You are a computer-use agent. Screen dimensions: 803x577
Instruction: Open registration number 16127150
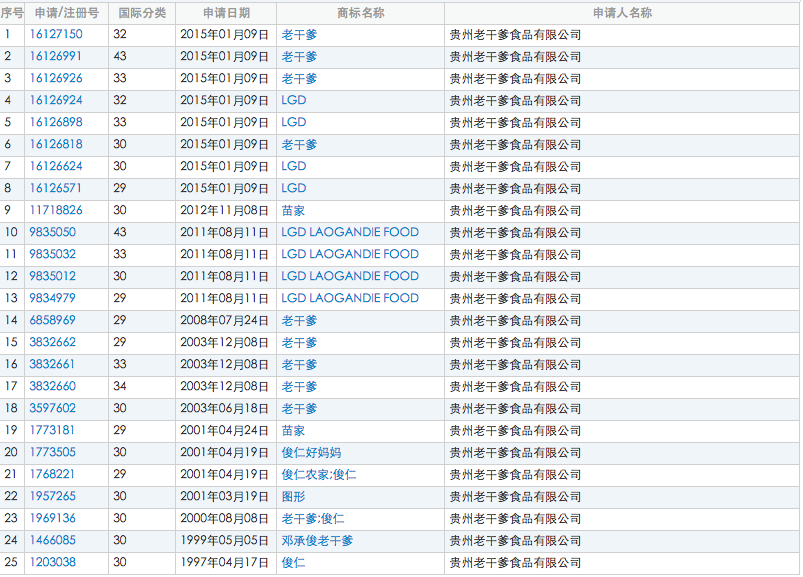point(56,34)
